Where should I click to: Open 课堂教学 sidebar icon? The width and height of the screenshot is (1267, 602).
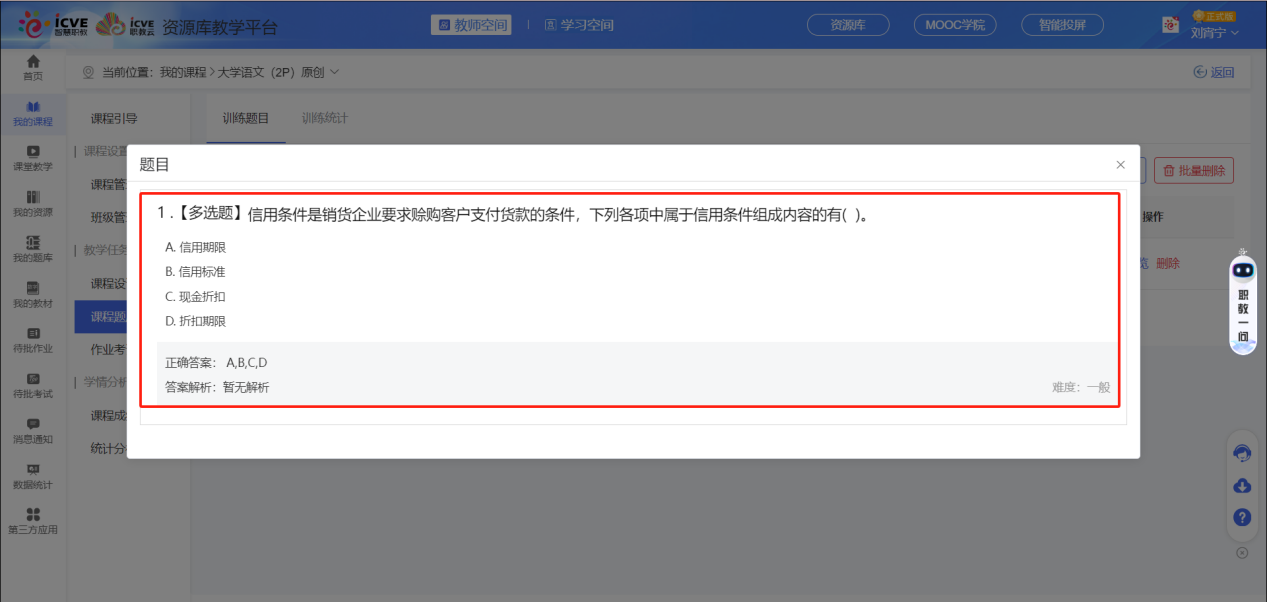click(x=33, y=158)
